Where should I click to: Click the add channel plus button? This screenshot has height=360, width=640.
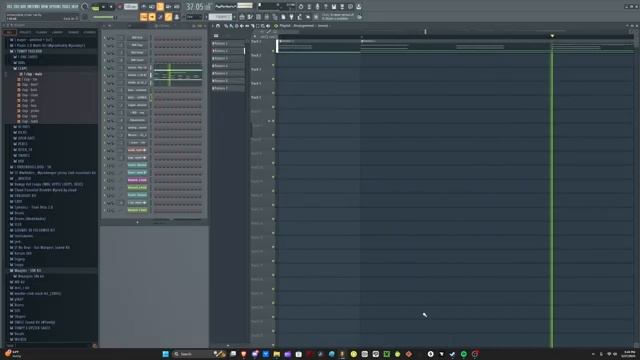tap(137, 222)
